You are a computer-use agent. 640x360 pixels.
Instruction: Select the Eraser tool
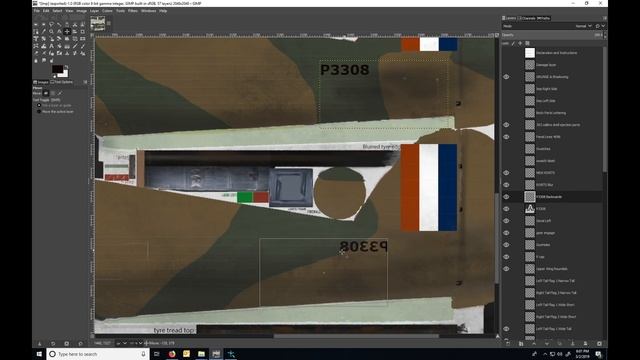pyautogui.click(x=36, y=53)
